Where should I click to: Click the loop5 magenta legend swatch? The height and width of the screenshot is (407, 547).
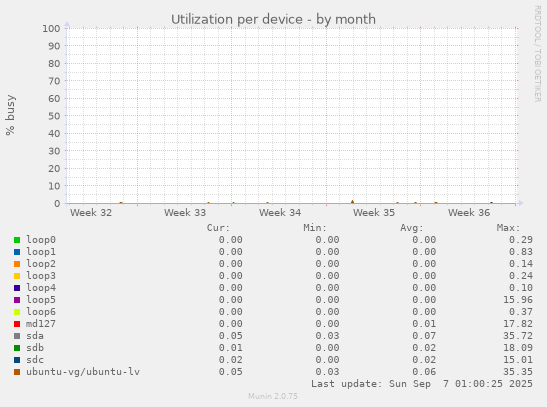pyautogui.click(x=17, y=300)
